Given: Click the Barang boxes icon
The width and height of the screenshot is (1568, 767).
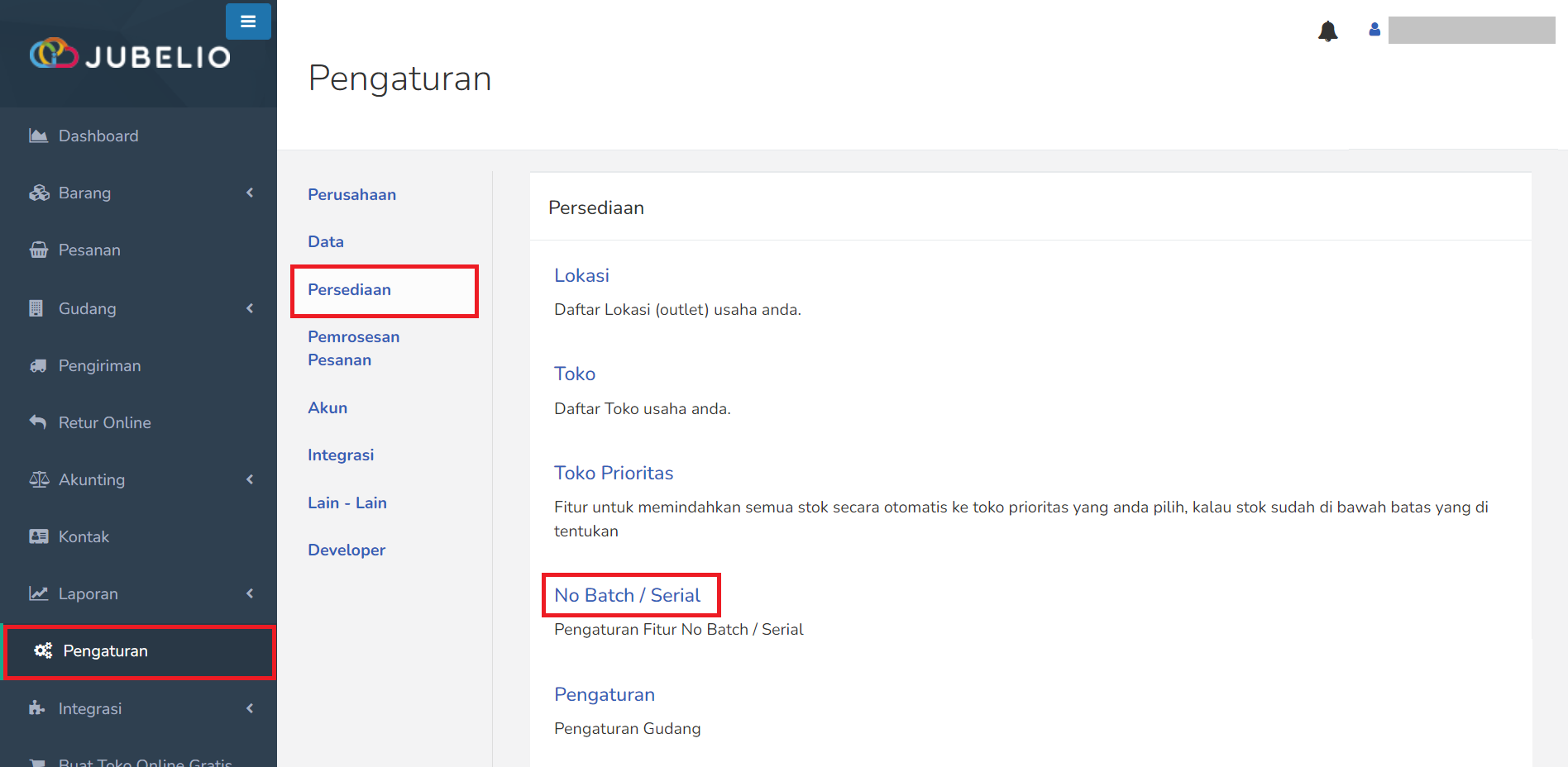Looking at the screenshot, I should (x=39, y=193).
